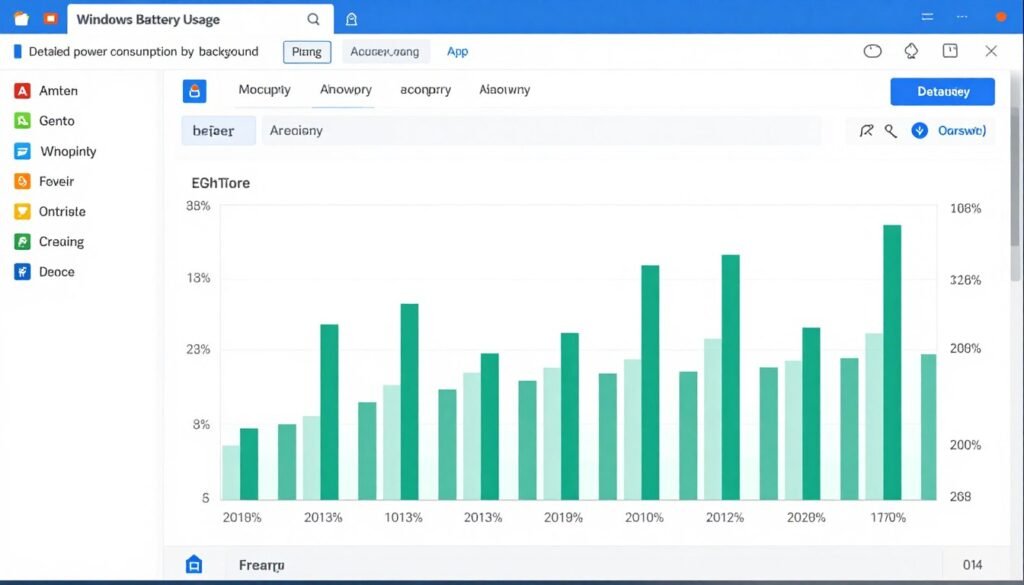This screenshot has height=585, width=1024.
Task: Select the Plung tab
Action: pyautogui.click(x=306, y=51)
